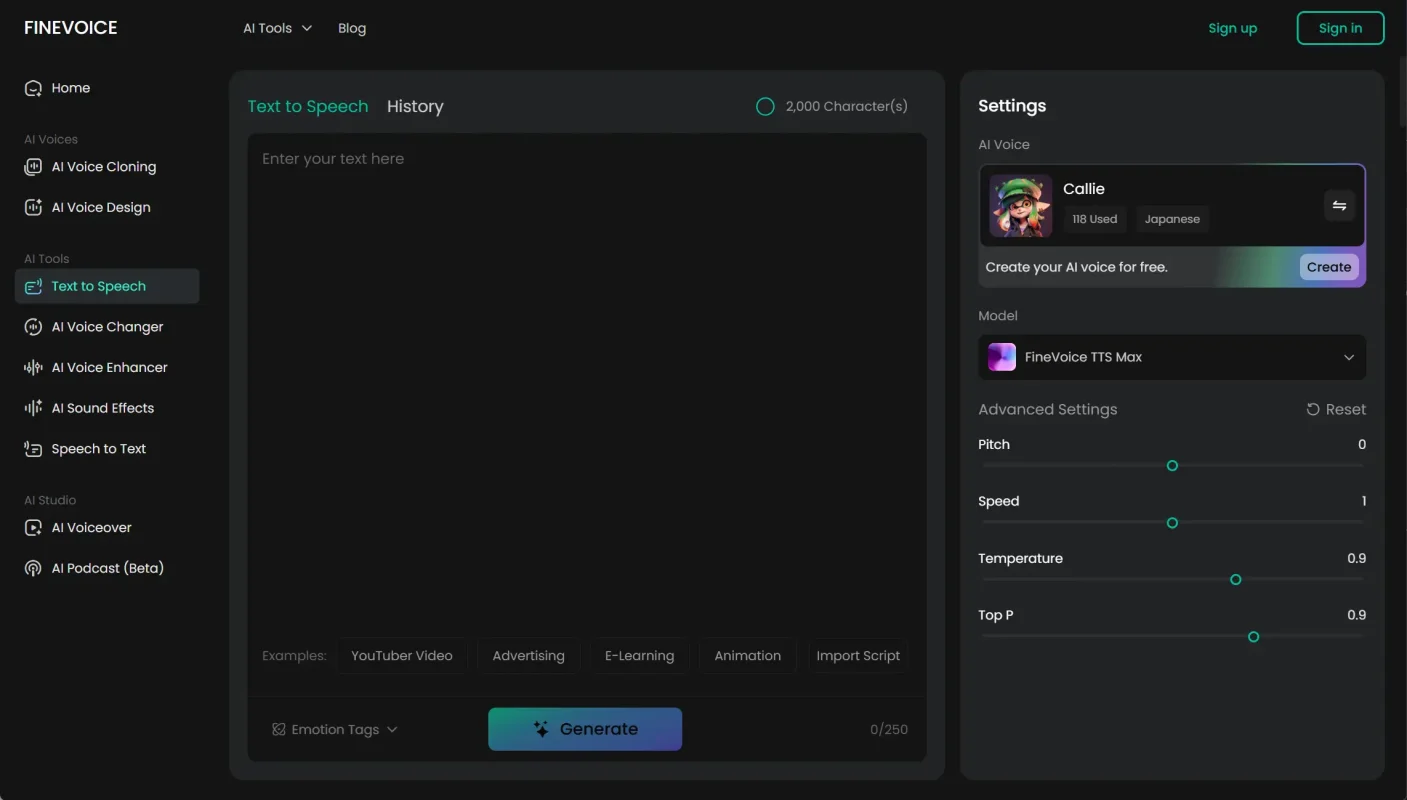Expand the AI Tools menu
The height and width of the screenshot is (800, 1407).
[277, 28]
